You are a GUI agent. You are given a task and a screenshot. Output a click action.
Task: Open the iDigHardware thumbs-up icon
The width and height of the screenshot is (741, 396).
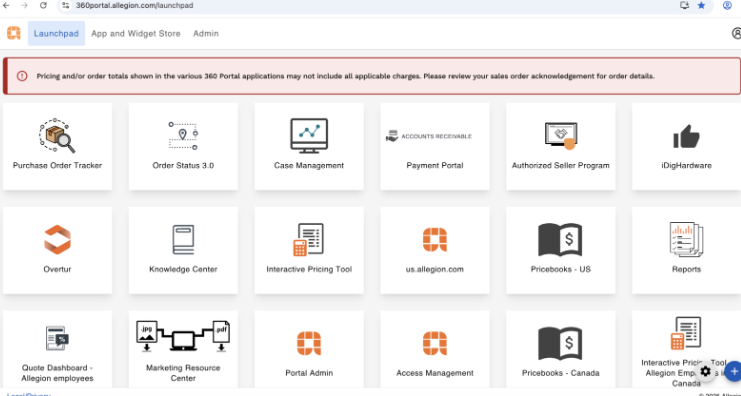686,137
